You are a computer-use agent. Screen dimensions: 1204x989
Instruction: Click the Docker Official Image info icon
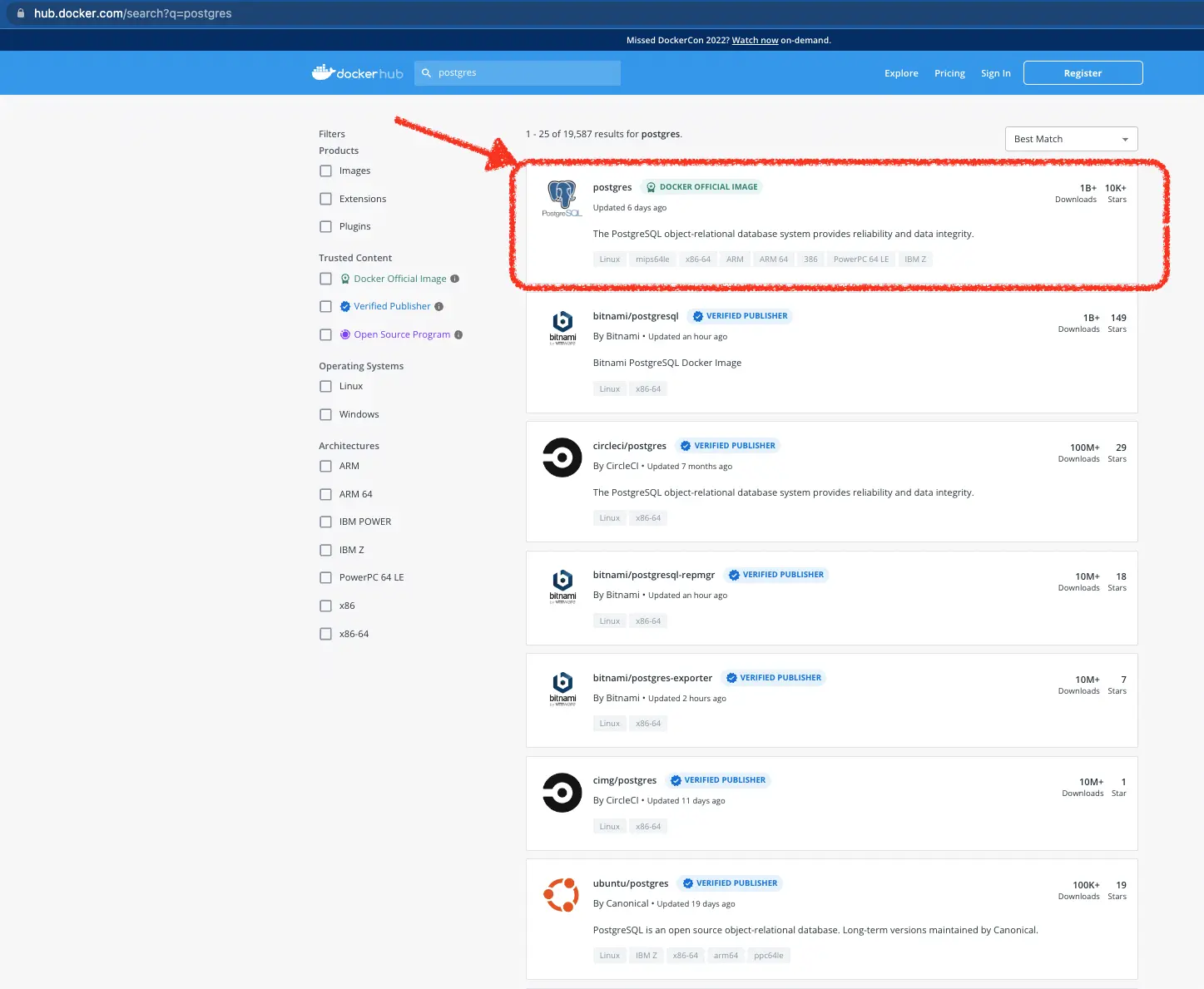[455, 279]
